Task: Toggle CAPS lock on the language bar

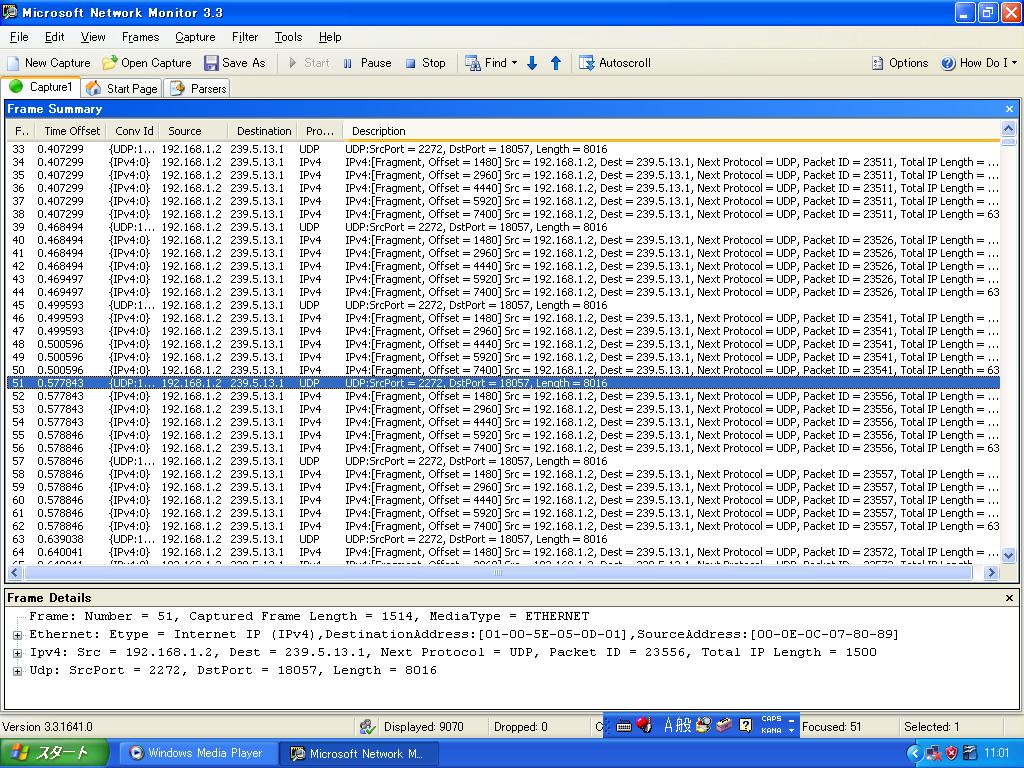Action: [x=771, y=719]
